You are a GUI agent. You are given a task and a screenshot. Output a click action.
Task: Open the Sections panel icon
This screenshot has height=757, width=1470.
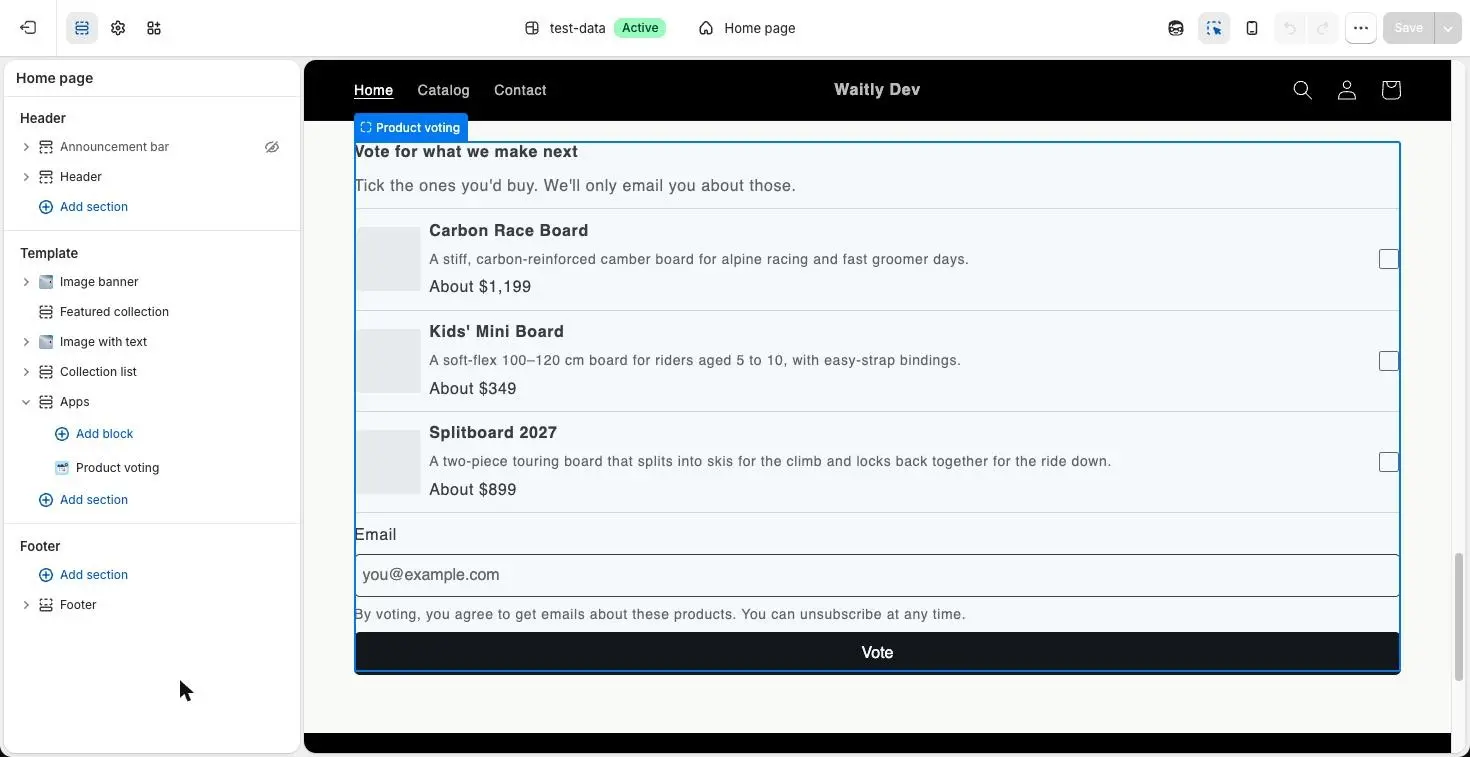82,28
